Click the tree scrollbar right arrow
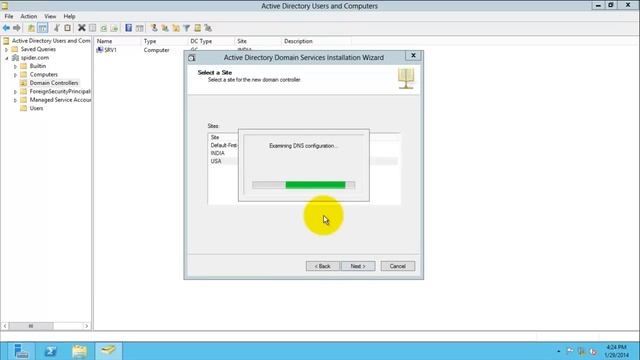 tap(87, 326)
